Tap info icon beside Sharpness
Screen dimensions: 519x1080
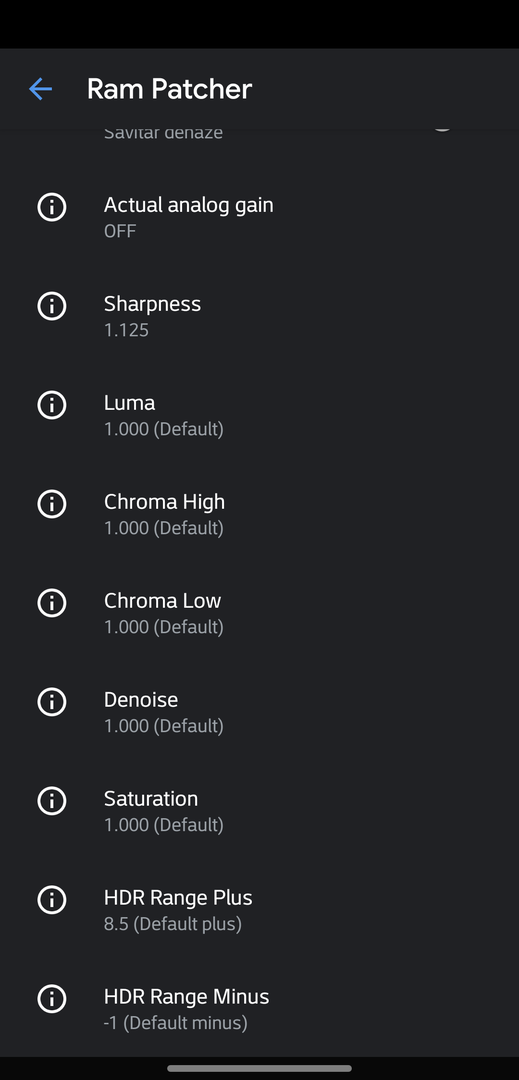(52, 306)
